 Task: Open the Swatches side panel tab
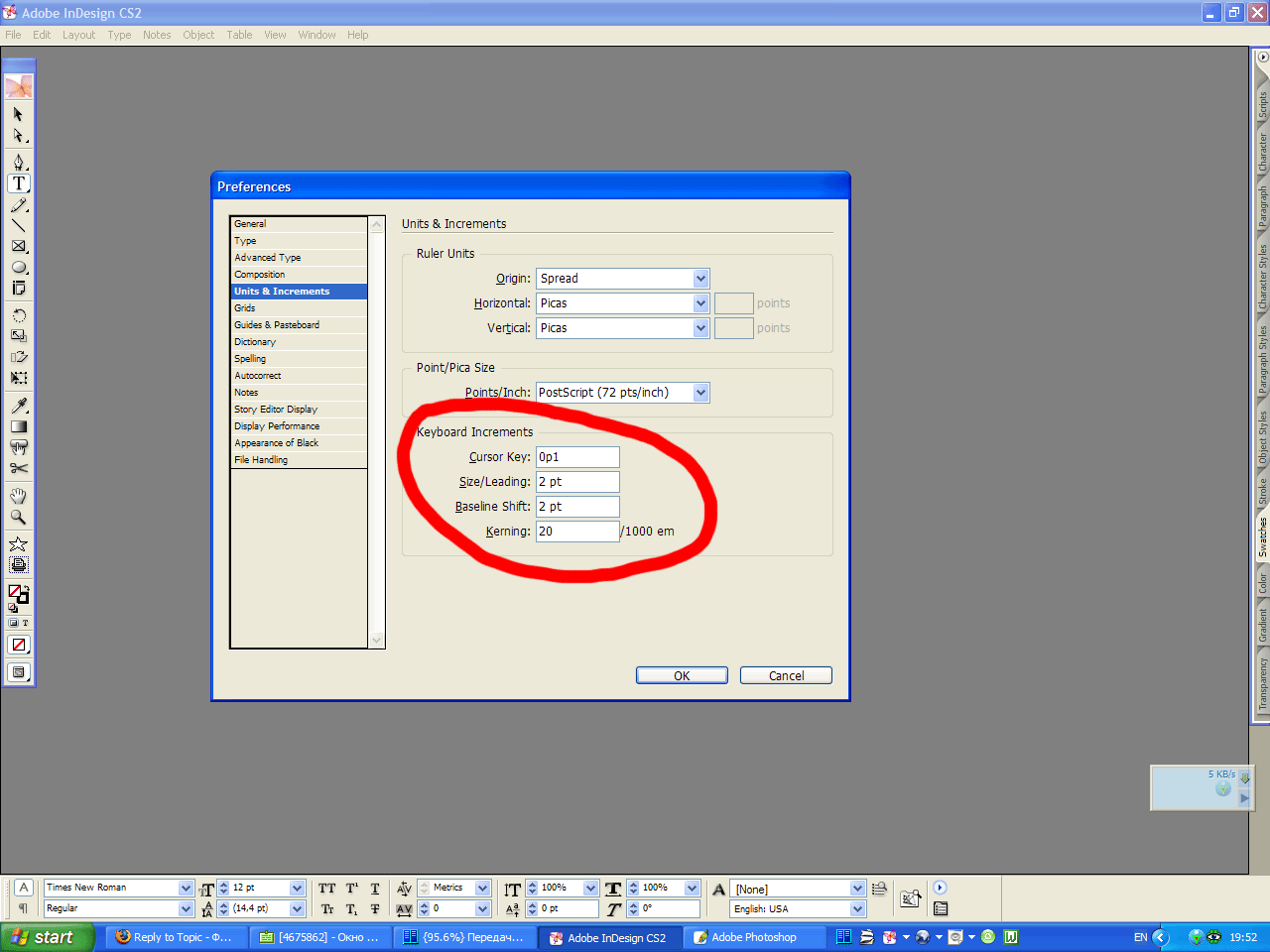tap(1262, 536)
